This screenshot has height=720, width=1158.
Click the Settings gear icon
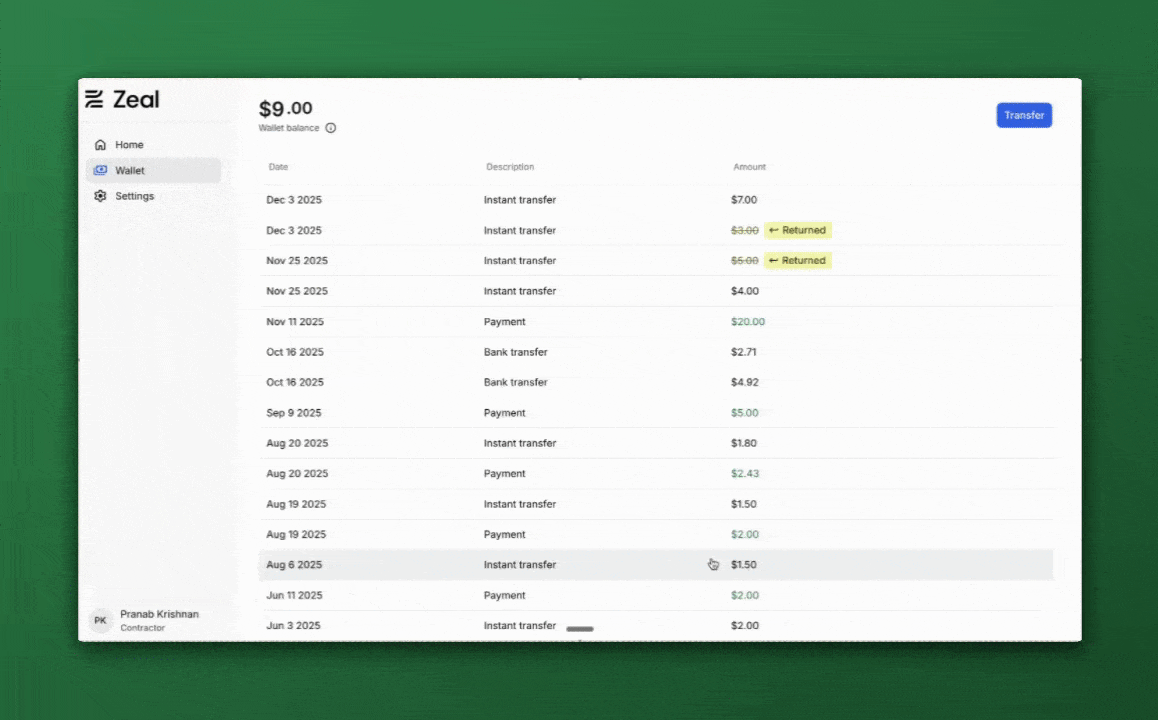(100, 196)
